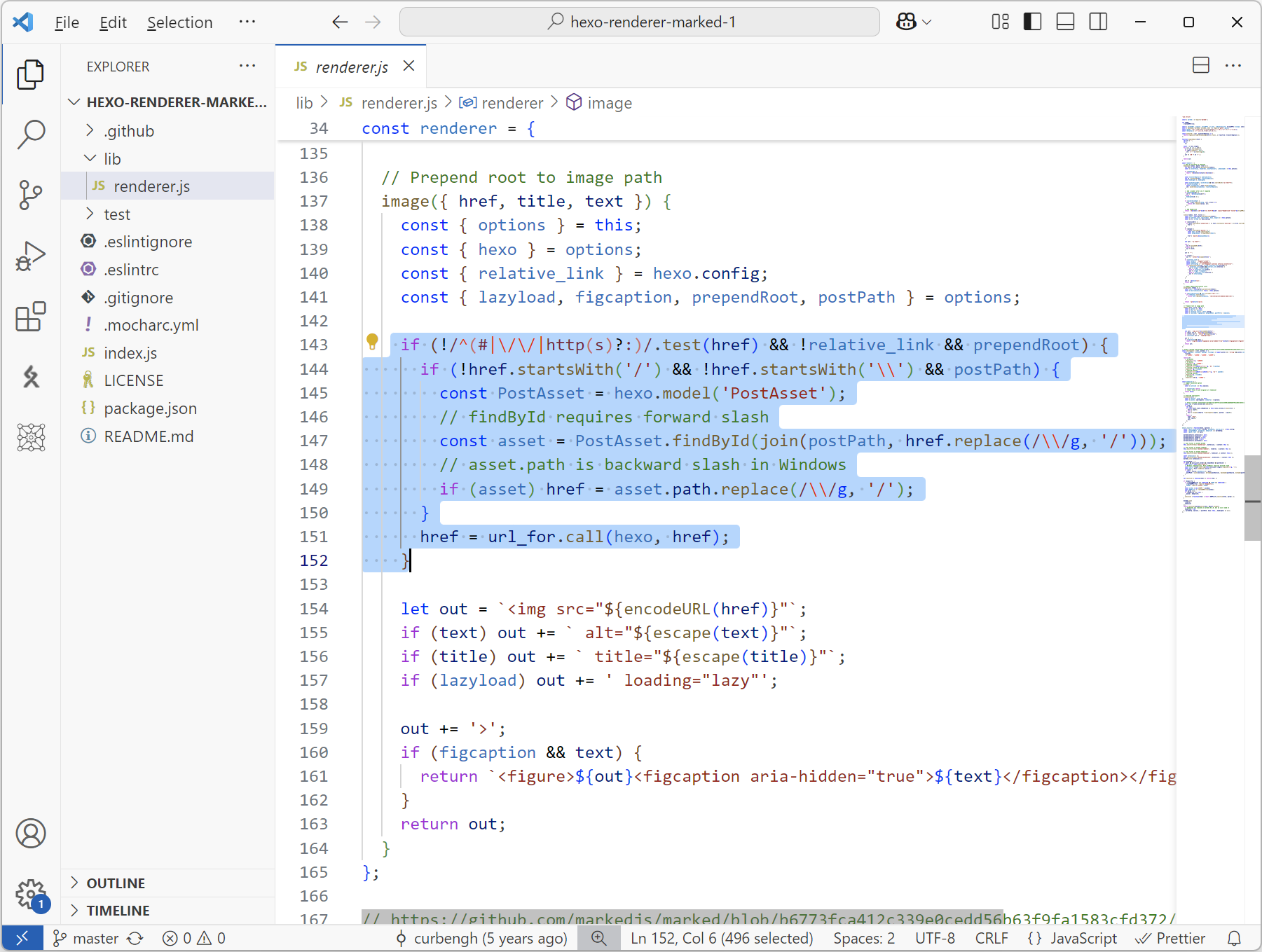Open the Selection menu
The width and height of the screenshot is (1262, 952).
point(179,22)
